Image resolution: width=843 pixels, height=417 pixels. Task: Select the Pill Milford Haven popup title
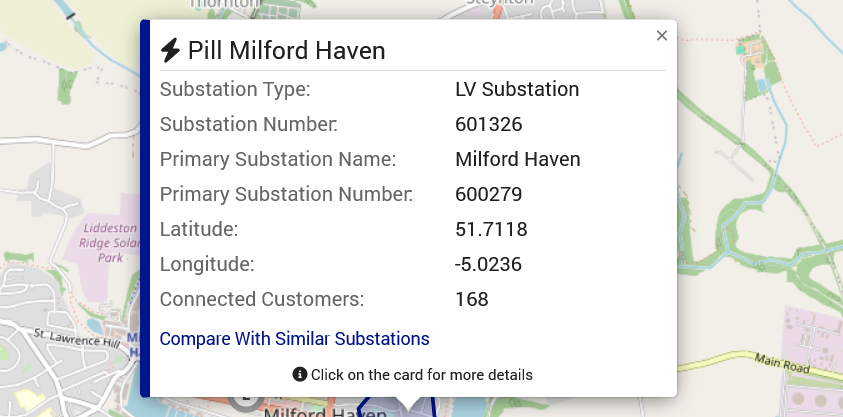pyautogui.click(x=286, y=51)
